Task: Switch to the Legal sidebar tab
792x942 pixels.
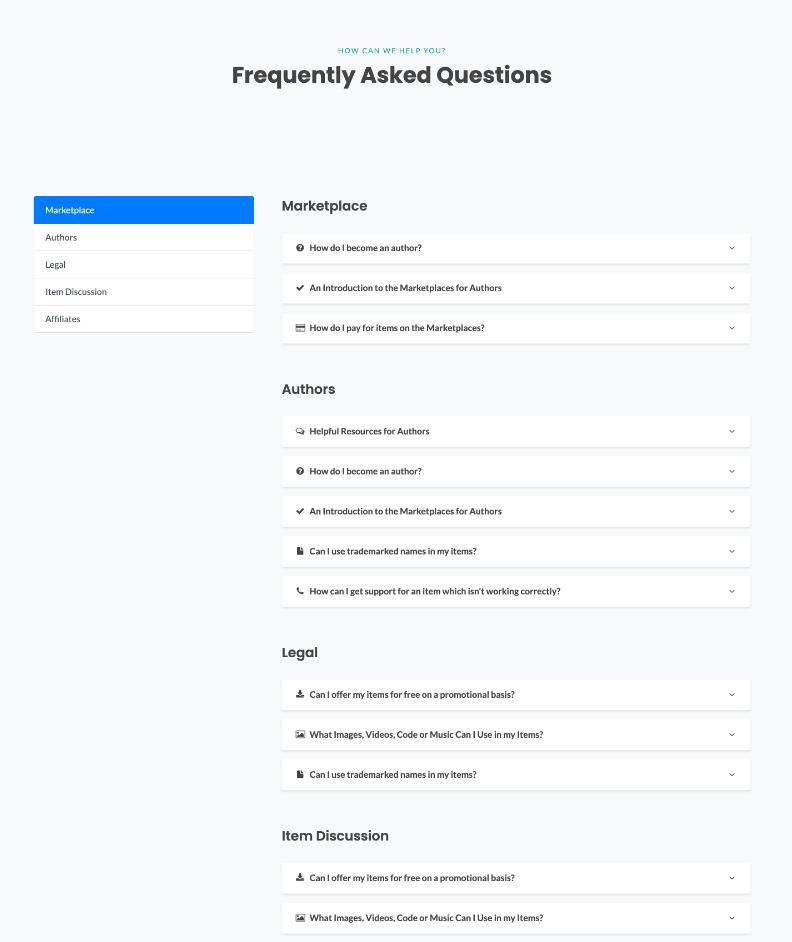Action: pos(143,265)
